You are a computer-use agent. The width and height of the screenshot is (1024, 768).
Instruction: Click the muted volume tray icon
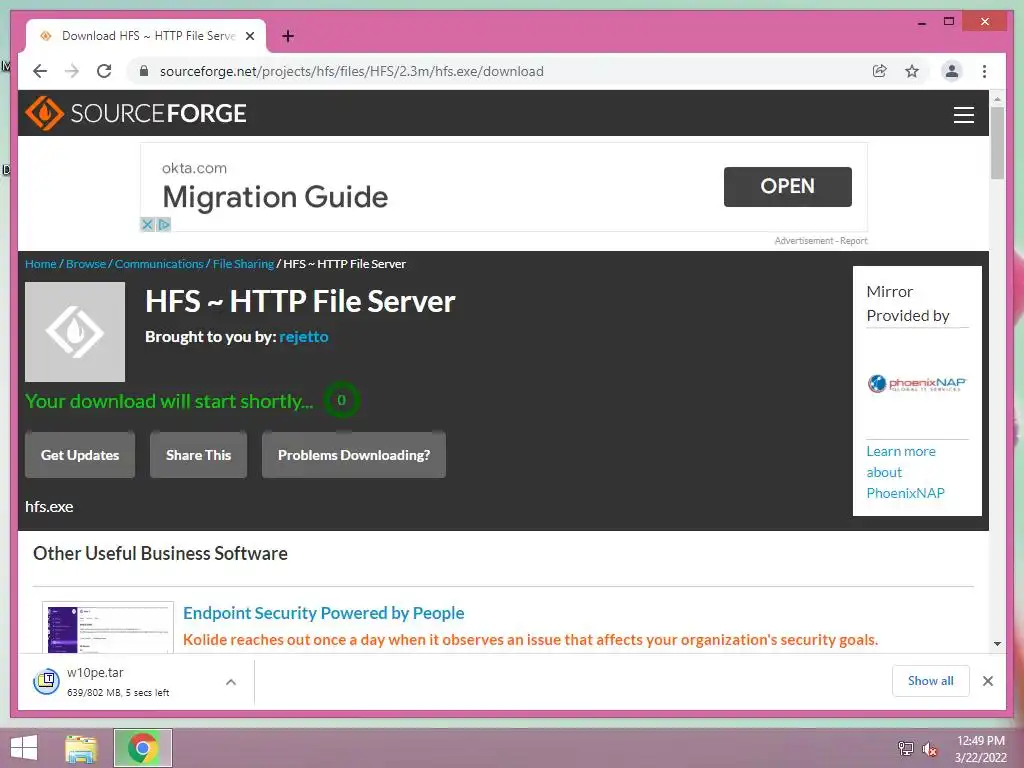(929, 749)
